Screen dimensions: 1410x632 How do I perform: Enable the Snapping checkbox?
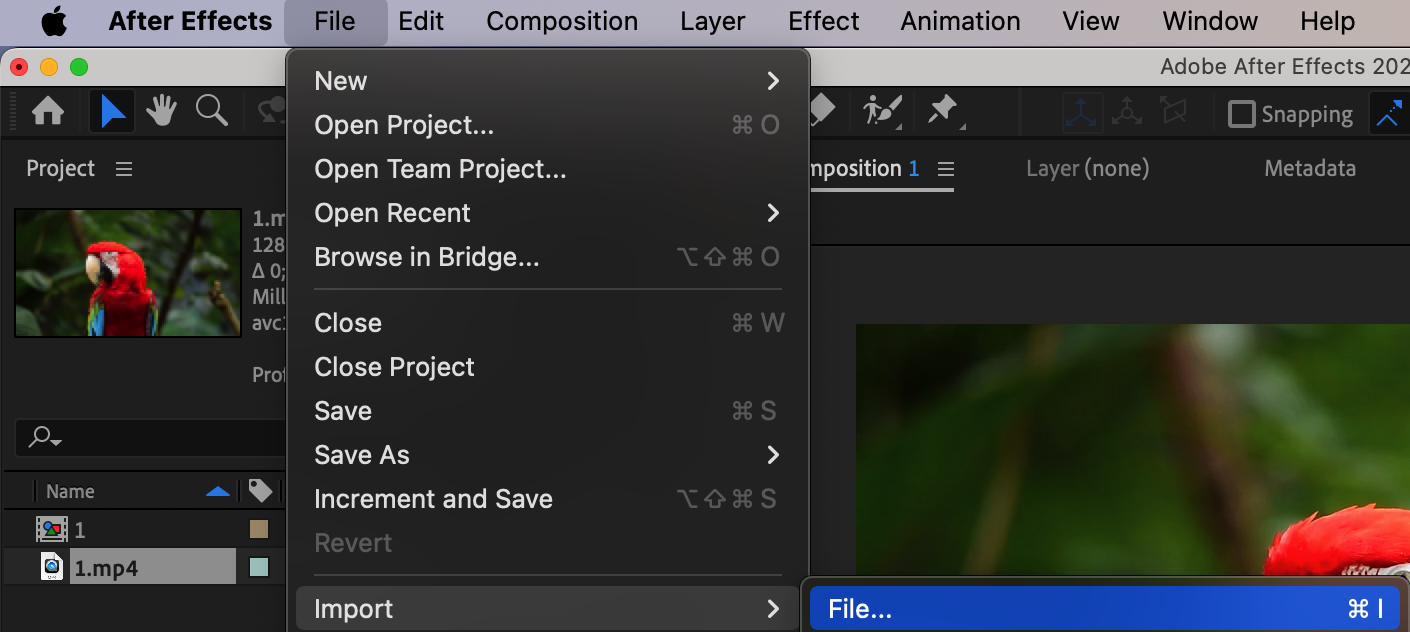(x=1241, y=114)
